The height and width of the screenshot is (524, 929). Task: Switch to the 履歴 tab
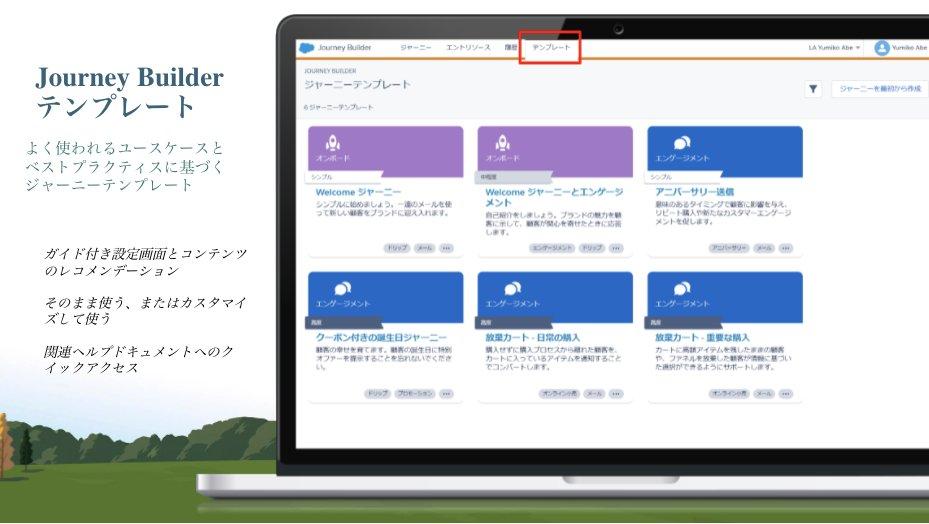click(511, 47)
